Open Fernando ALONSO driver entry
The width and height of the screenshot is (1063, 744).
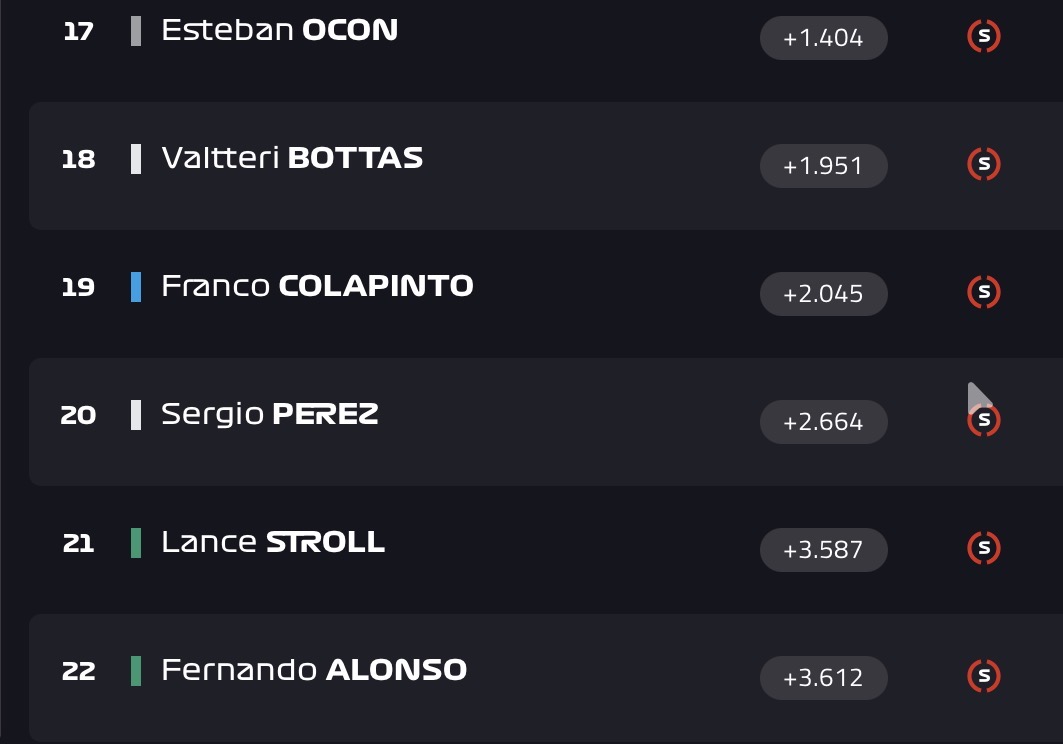tap(314, 670)
